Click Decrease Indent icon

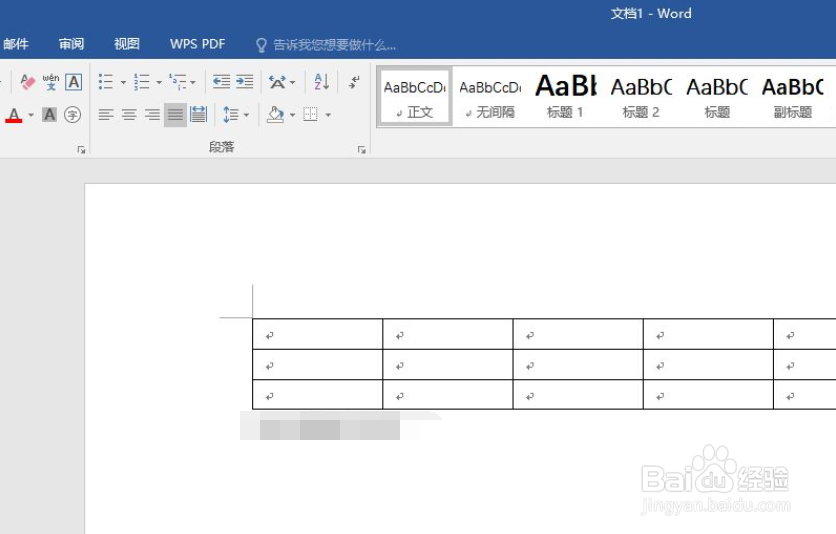221,82
